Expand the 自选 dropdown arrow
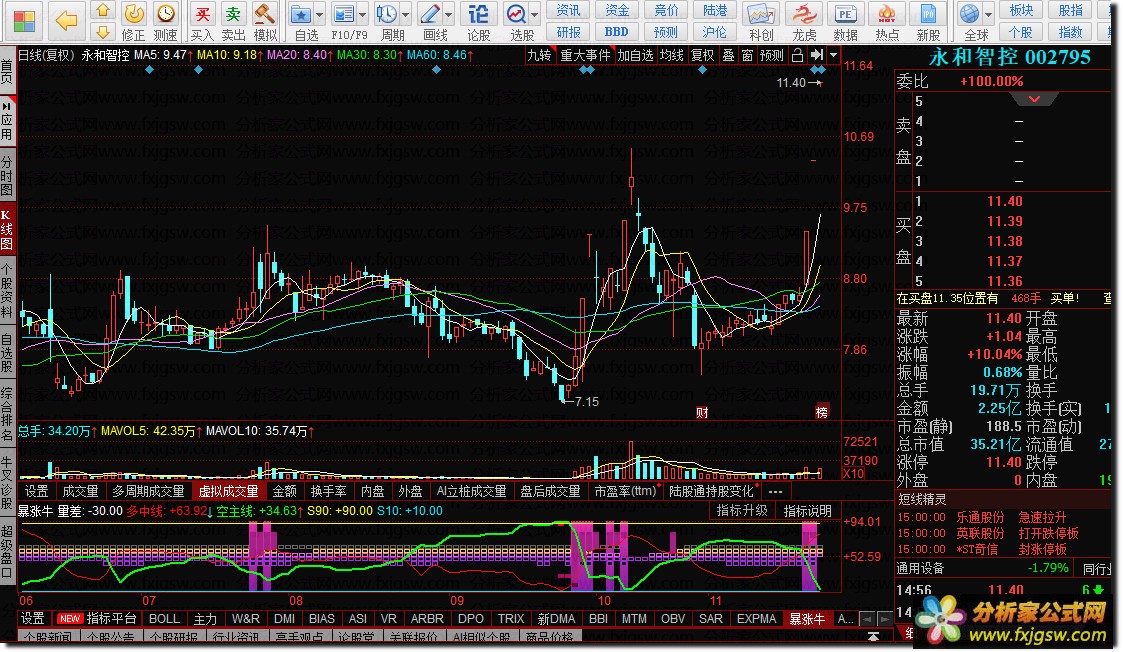 [x=319, y=14]
